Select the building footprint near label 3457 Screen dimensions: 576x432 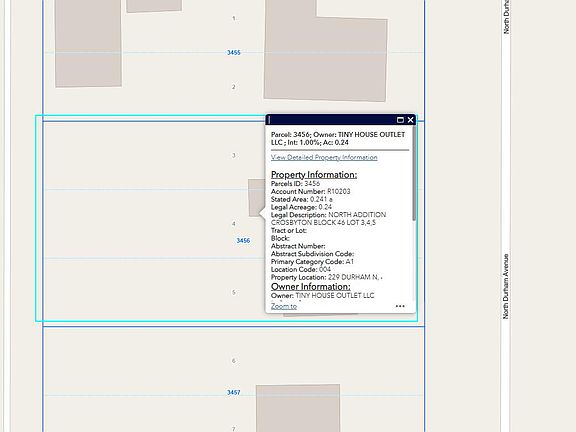pos(298,408)
